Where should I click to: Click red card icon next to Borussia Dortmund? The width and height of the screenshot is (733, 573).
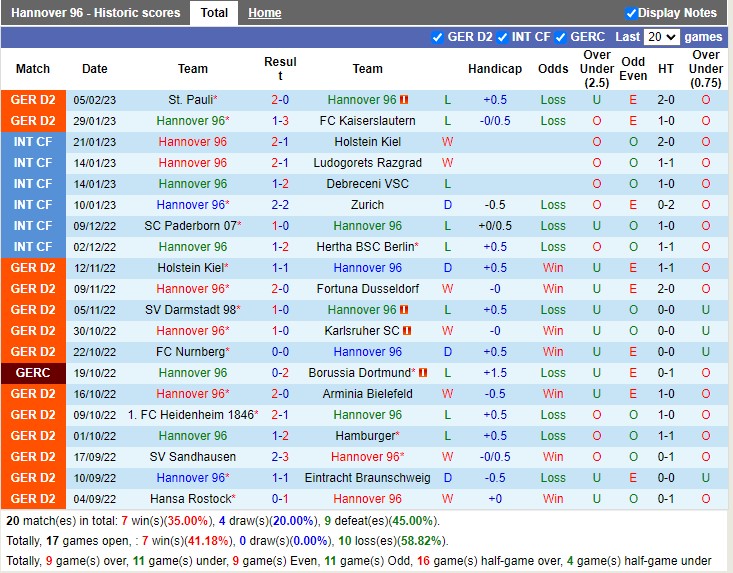tap(423, 372)
